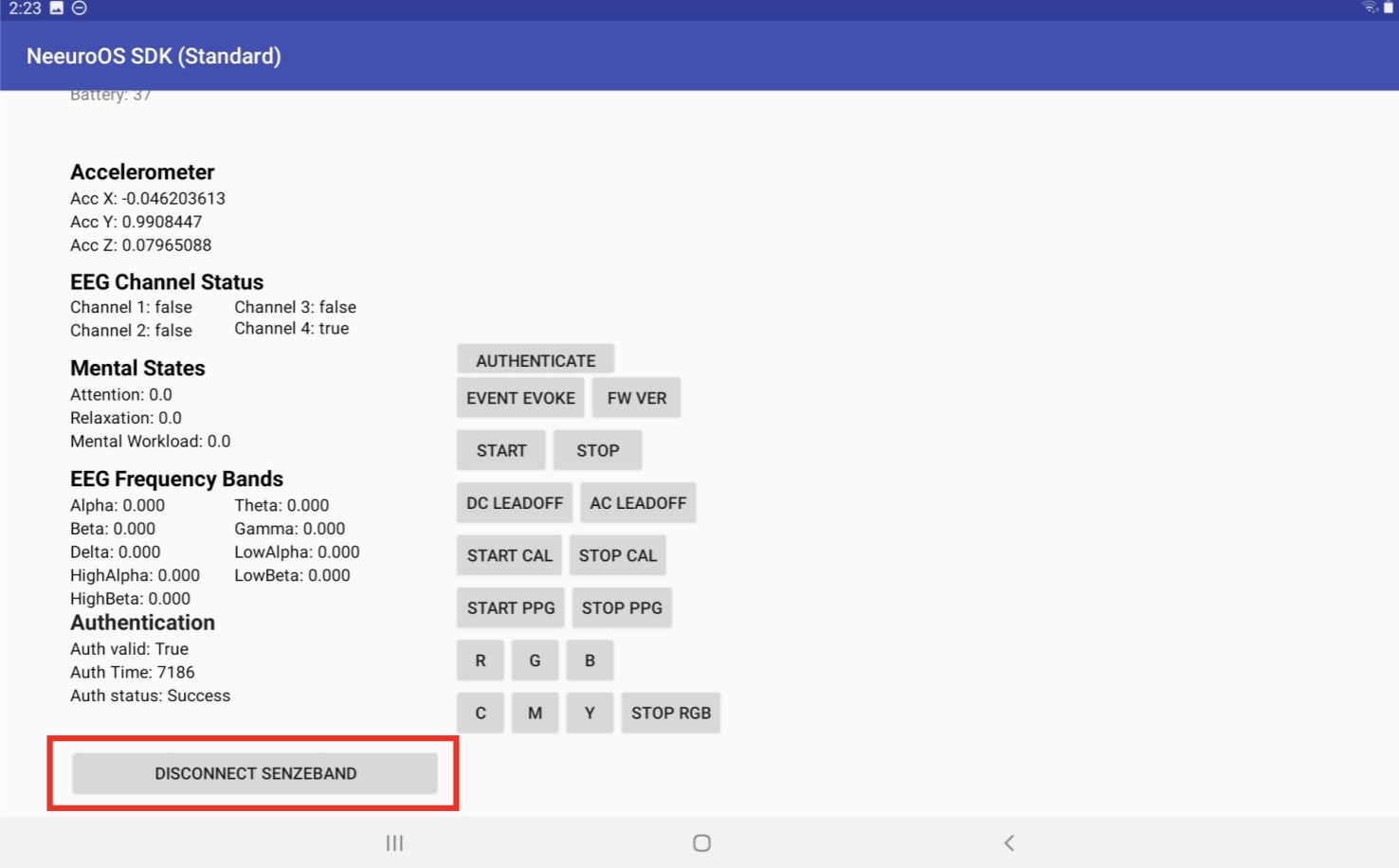Start calibration with START CAL
The width and height of the screenshot is (1399, 868).
pos(509,555)
